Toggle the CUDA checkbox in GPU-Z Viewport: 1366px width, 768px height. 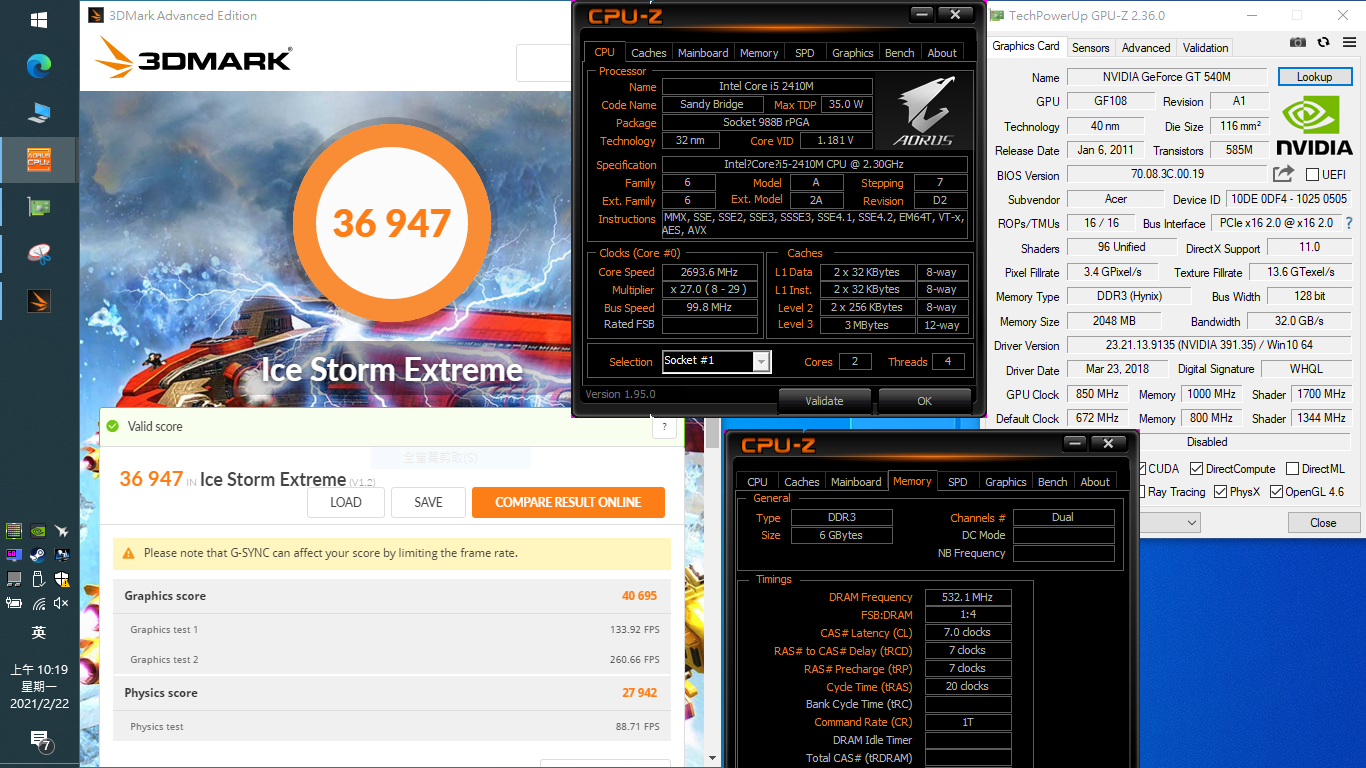tap(1141, 468)
